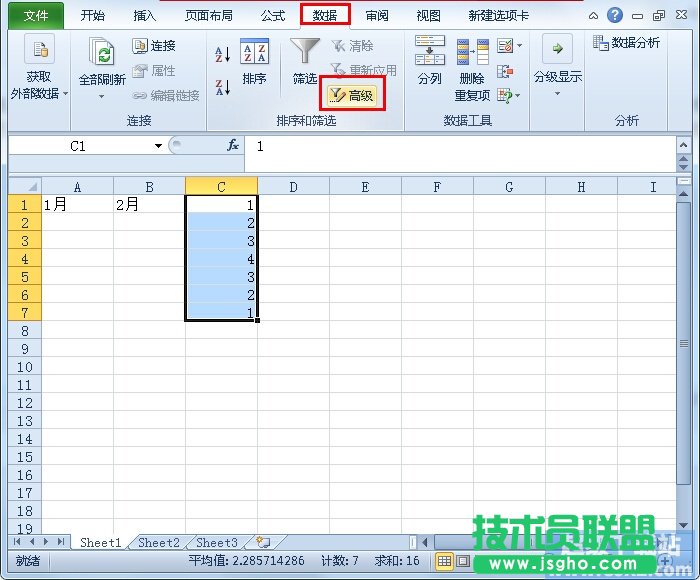The height and width of the screenshot is (580, 700).
Task: Clear filter (清除) button
Action: pyautogui.click(x=352, y=46)
